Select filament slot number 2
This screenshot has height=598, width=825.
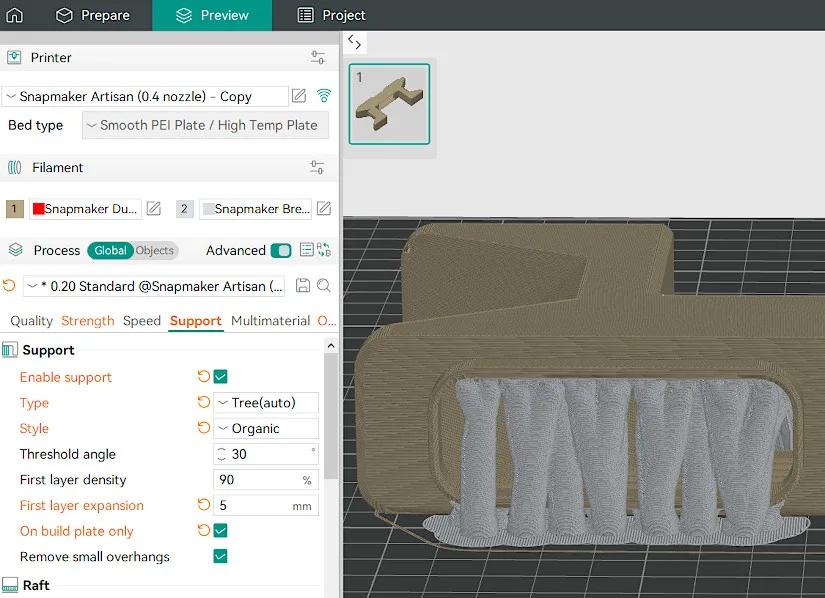[x=184, y=209]
